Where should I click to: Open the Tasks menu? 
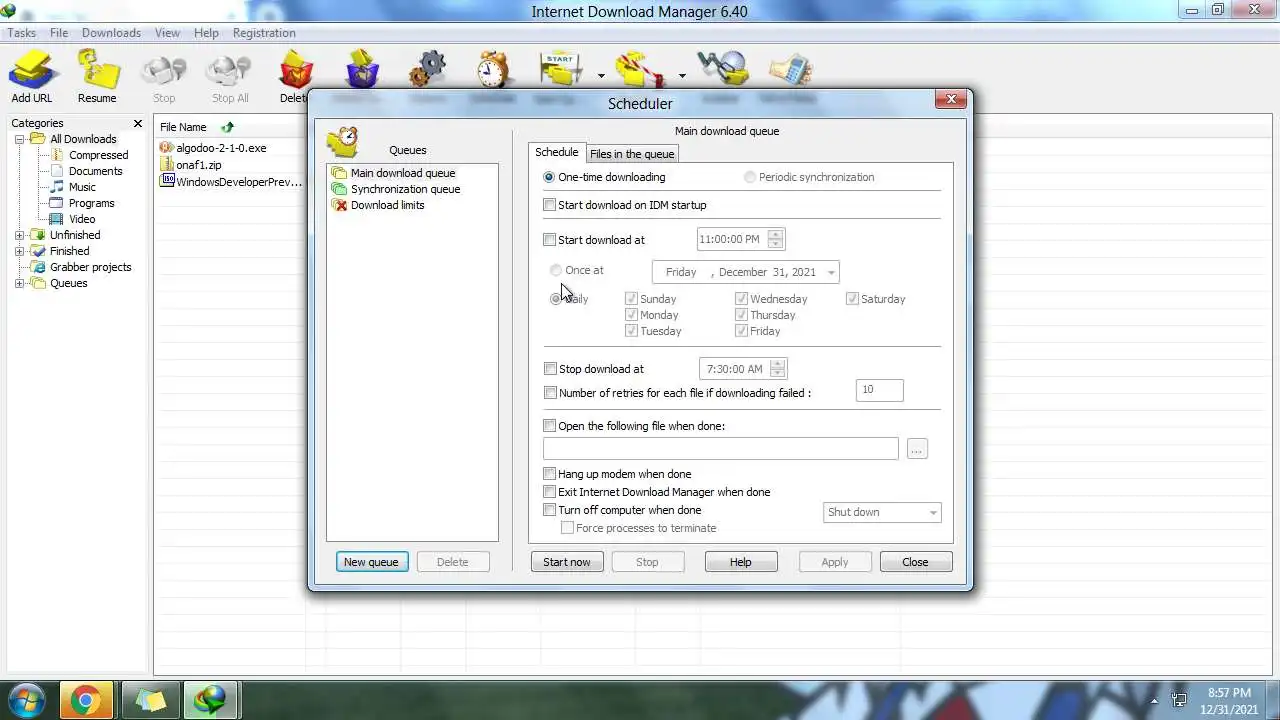pyautogui.click(x=21, y=33)
